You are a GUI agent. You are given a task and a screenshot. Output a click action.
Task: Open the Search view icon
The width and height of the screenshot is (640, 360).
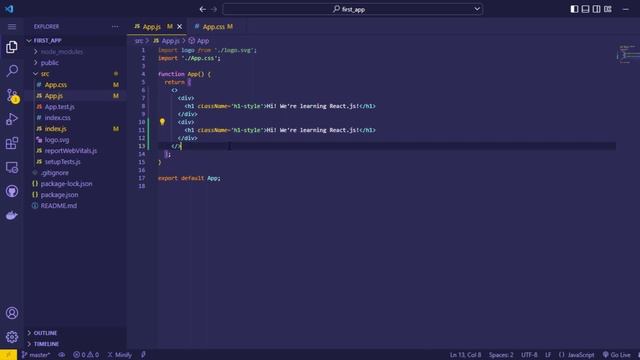(12, 71)
